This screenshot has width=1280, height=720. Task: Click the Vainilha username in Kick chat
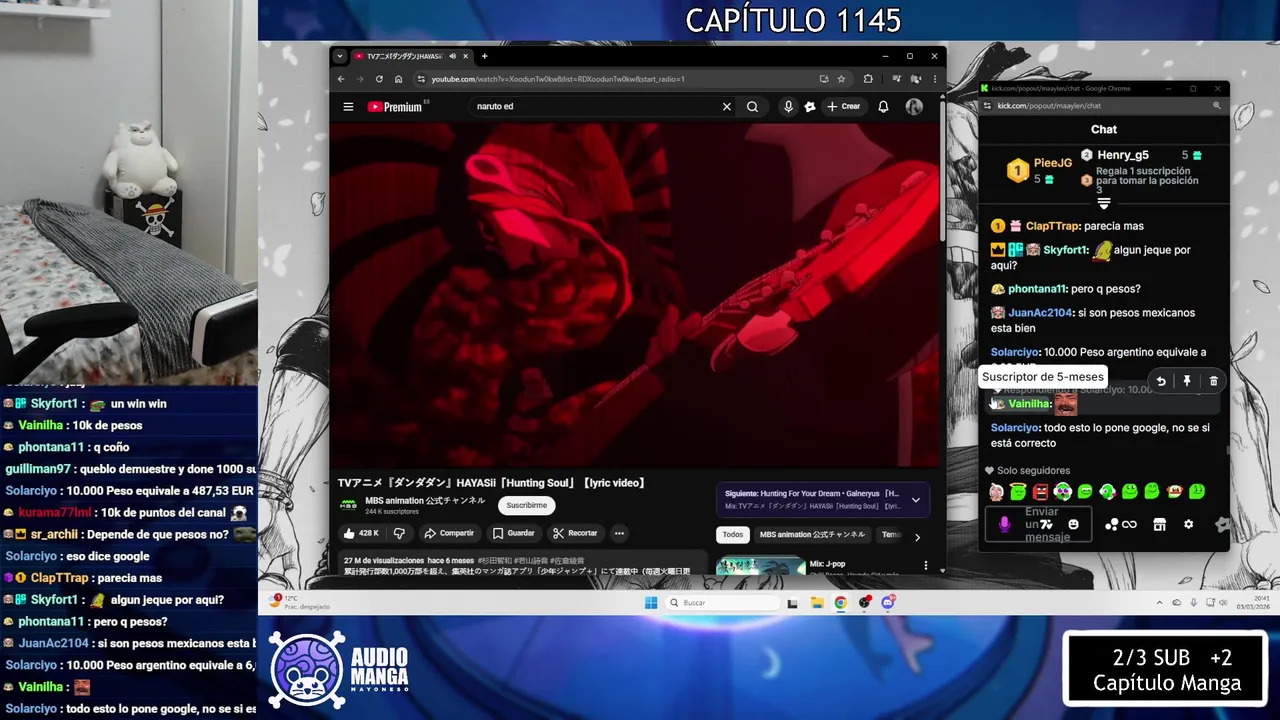(x=1028, y=404)
